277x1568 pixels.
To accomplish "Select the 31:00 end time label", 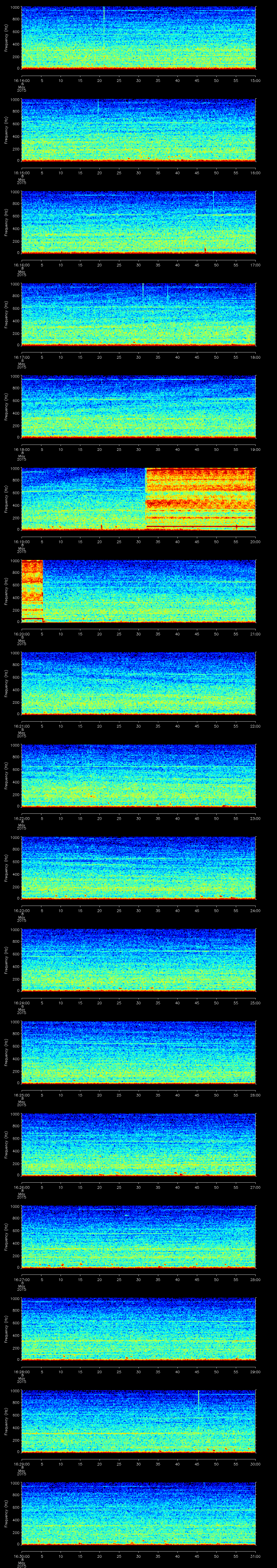I will pos(256,1556).
